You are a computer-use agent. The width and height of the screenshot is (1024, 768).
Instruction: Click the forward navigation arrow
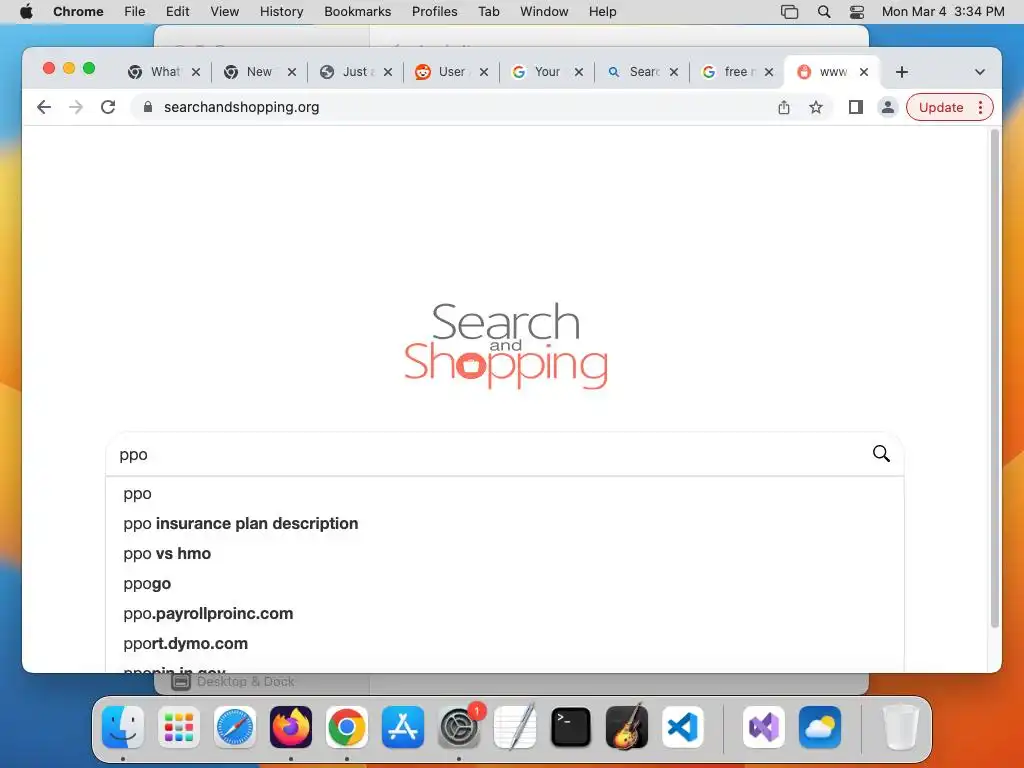[76, 107]
